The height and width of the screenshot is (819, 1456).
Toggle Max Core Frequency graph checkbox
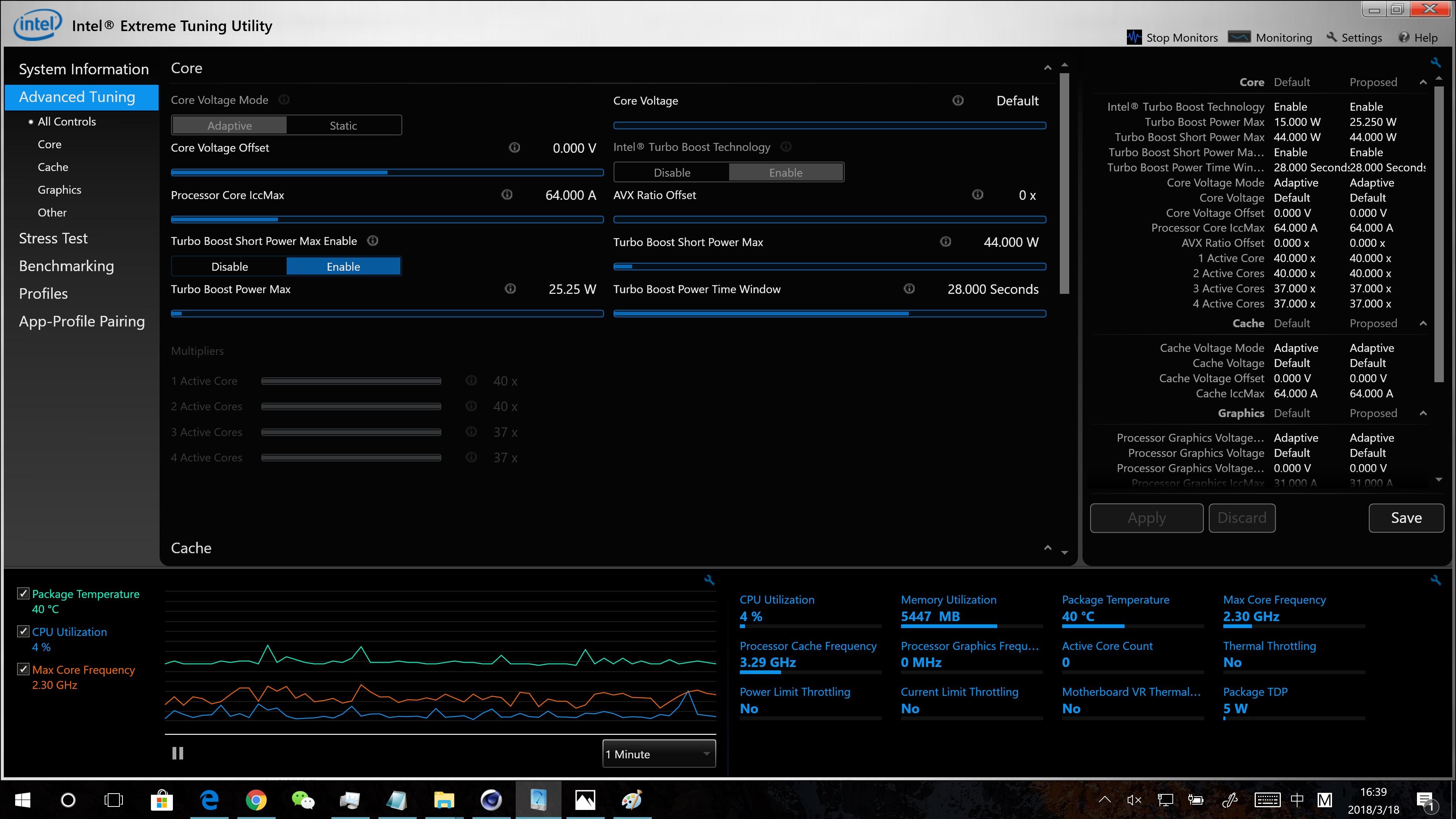click(x=23, y=669)
